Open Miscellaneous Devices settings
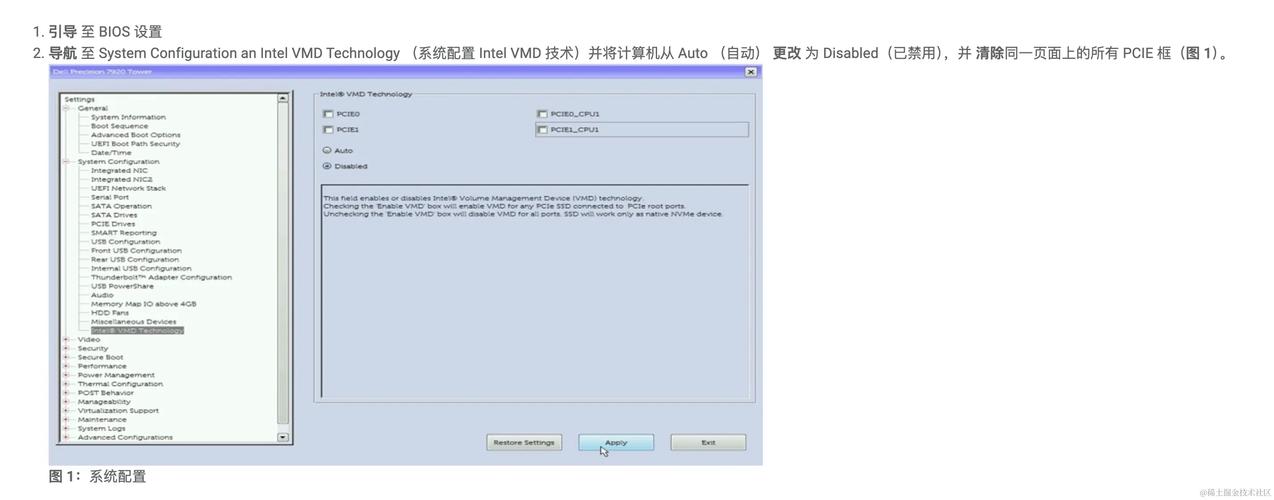 pyautogui.click(x=133, y=322)
